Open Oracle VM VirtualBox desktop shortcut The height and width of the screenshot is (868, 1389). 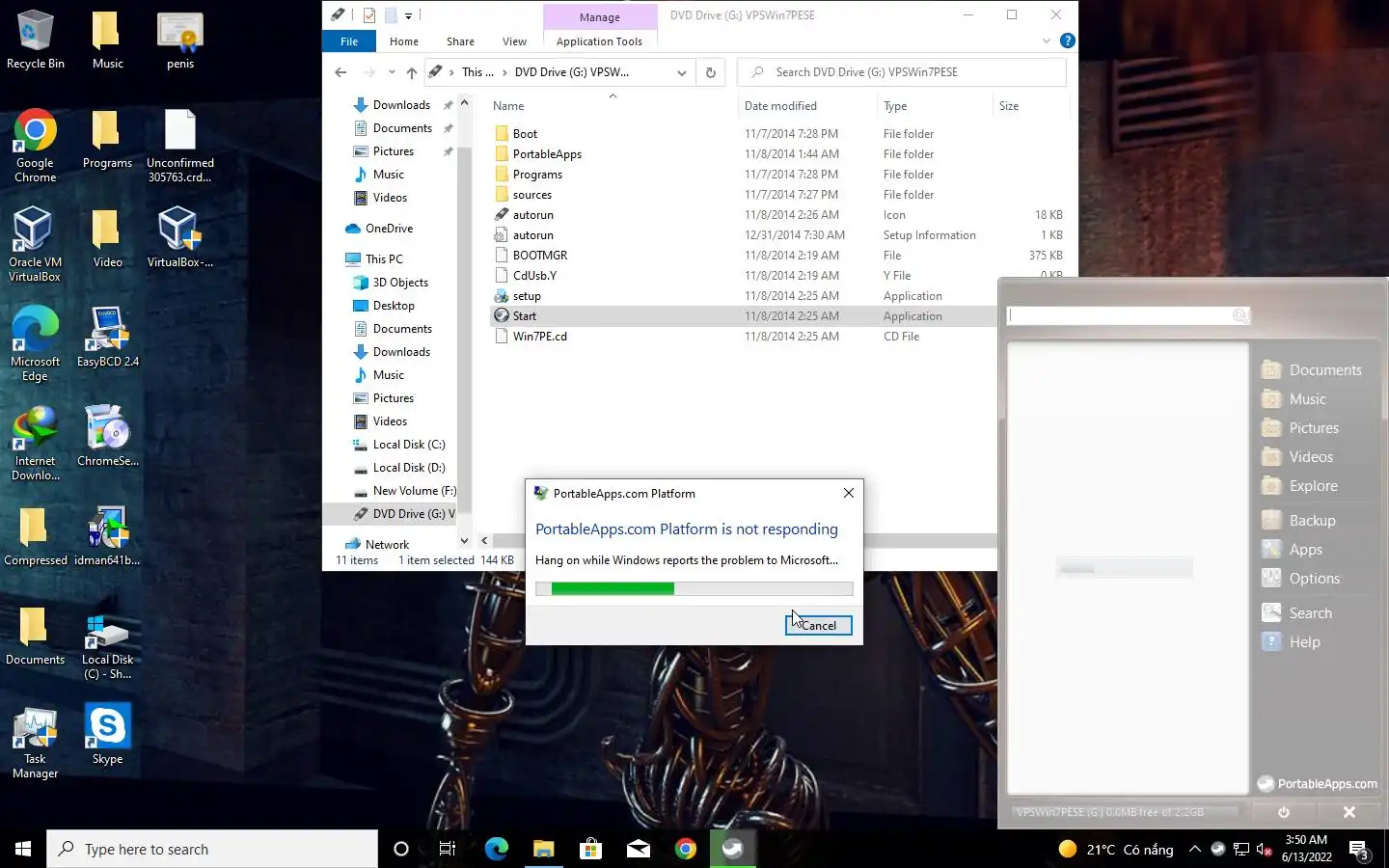coord(36,245)
